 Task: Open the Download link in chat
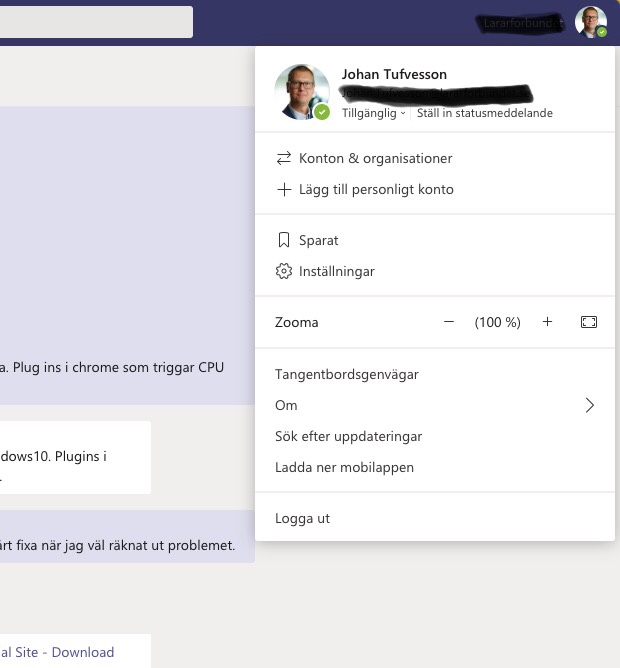point(82,652)
